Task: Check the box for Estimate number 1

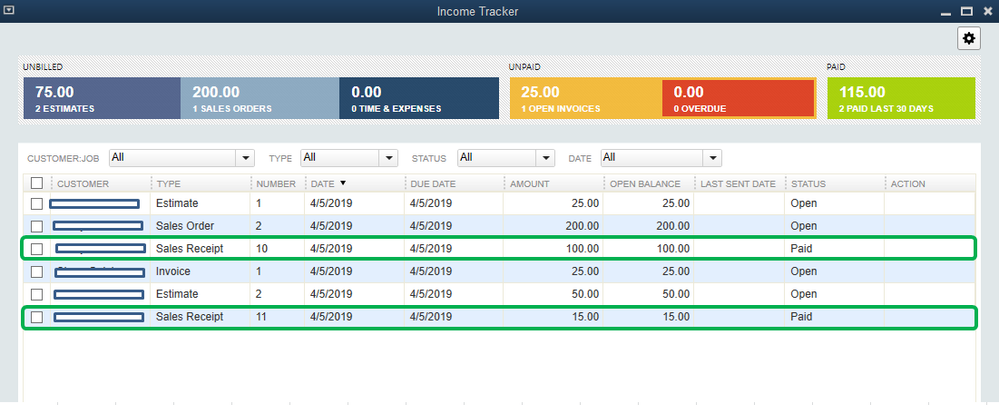Action: pos(37,204)
